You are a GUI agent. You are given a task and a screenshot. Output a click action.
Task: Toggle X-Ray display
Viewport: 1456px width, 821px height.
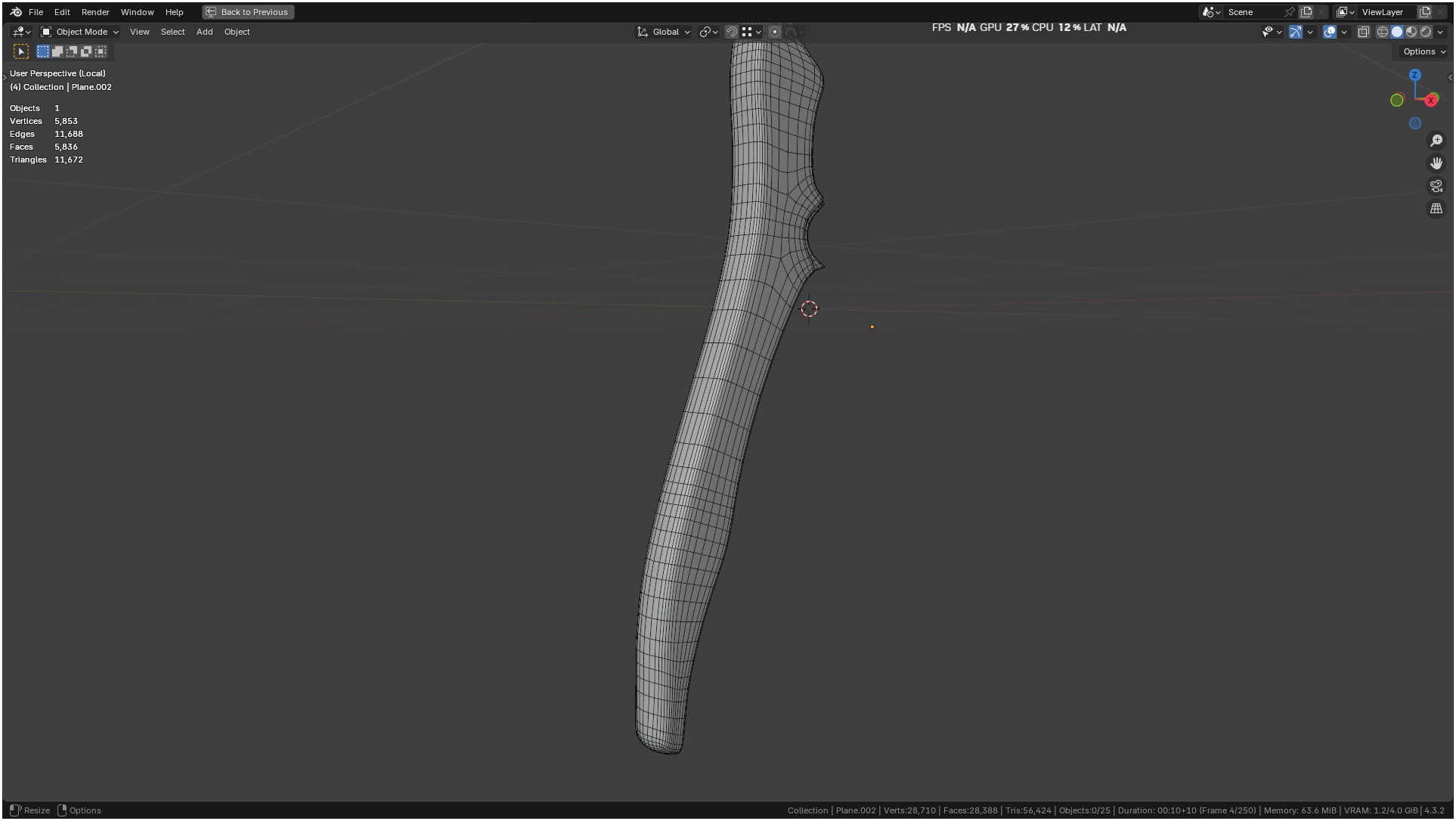coord(1364,32)
